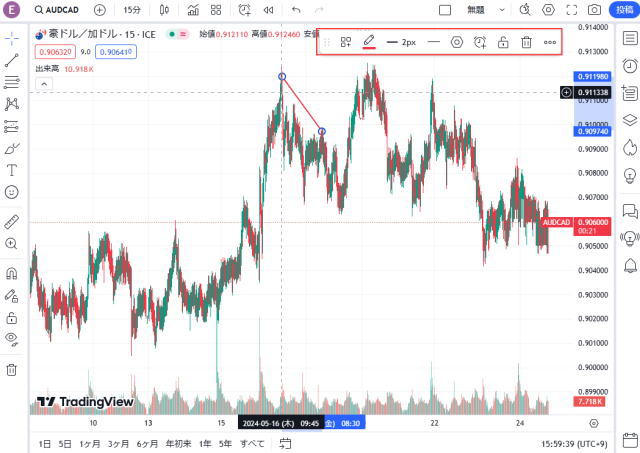Select the forecasting and measurement tools
640x453 pixels.
[x=12, y=127]
